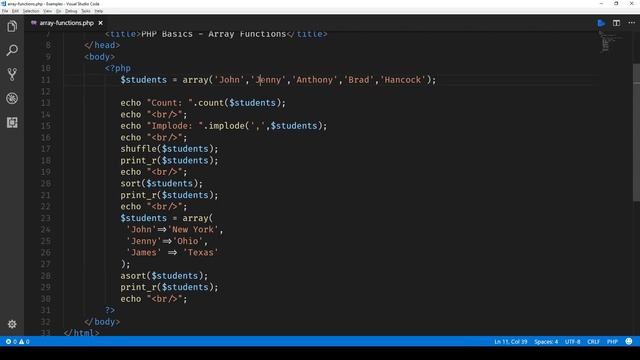640x360 pixels.
Task: Click the </head> tag on line 8
Action: click(102, 45)
